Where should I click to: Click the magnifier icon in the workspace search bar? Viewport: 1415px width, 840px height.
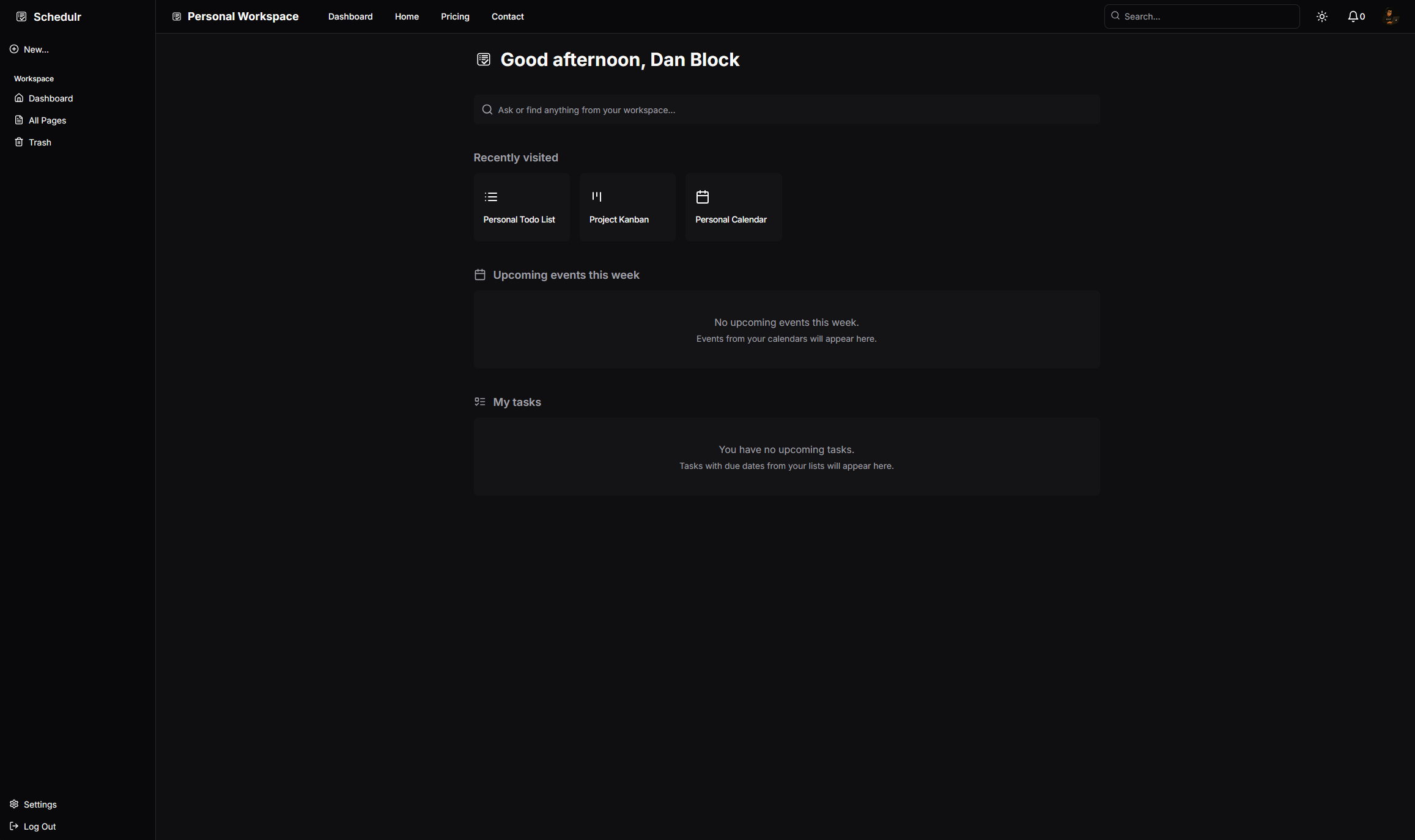point(487,109)
